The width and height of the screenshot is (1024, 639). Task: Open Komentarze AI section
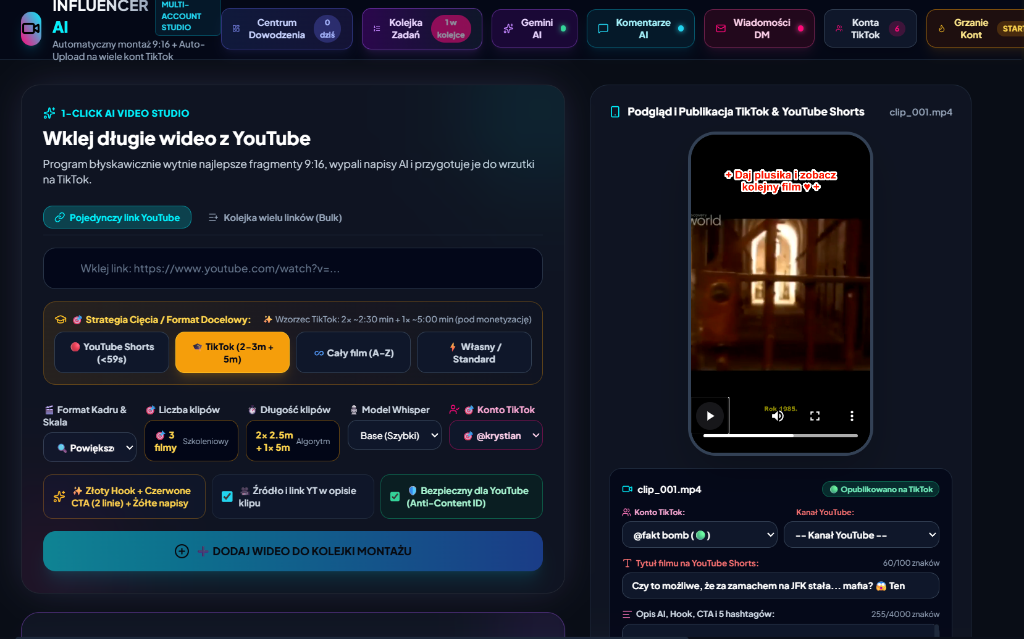[x=641, y=29]
